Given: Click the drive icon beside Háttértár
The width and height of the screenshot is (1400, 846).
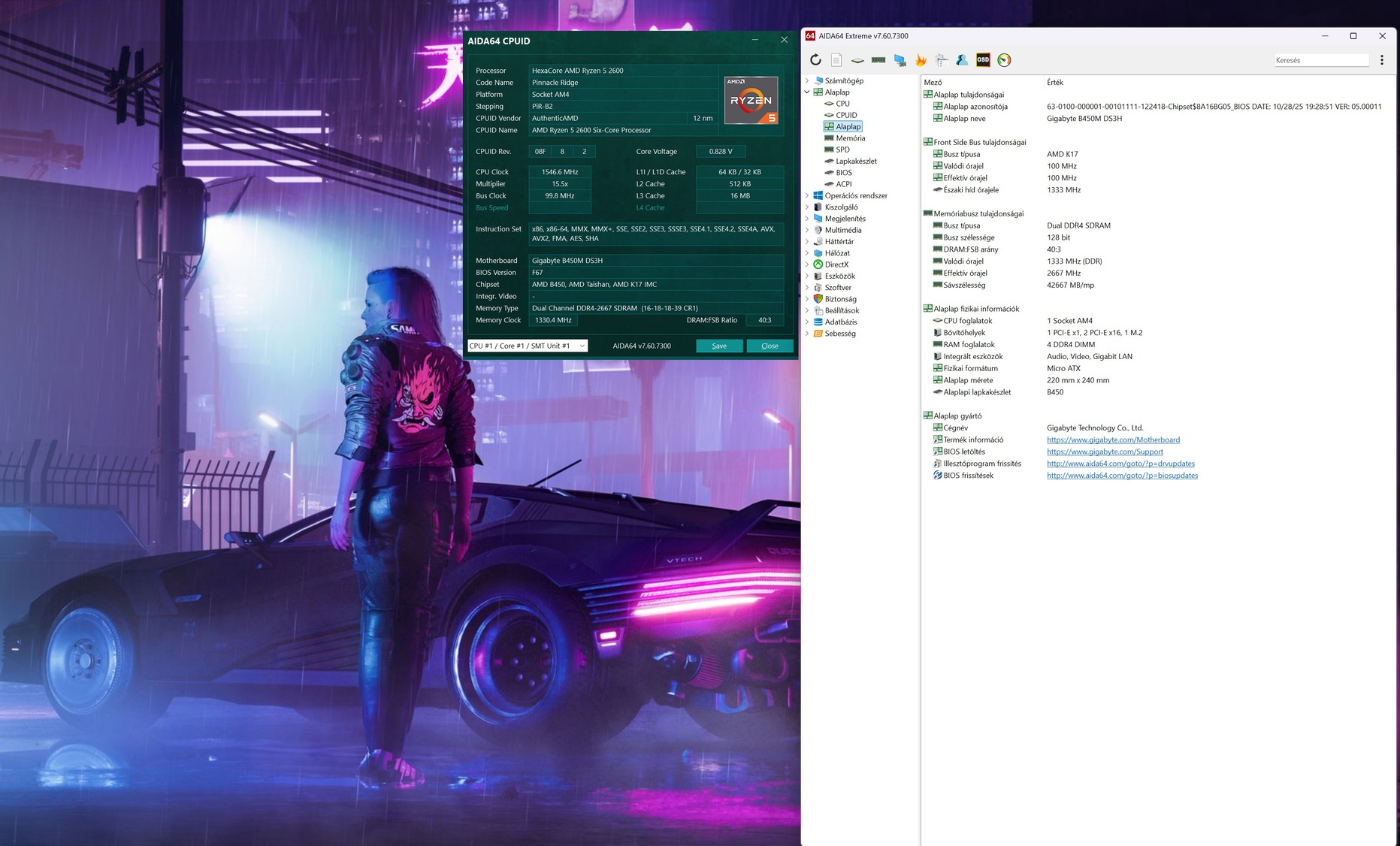Looking at the screenshot, I should (x=818, y=242).
